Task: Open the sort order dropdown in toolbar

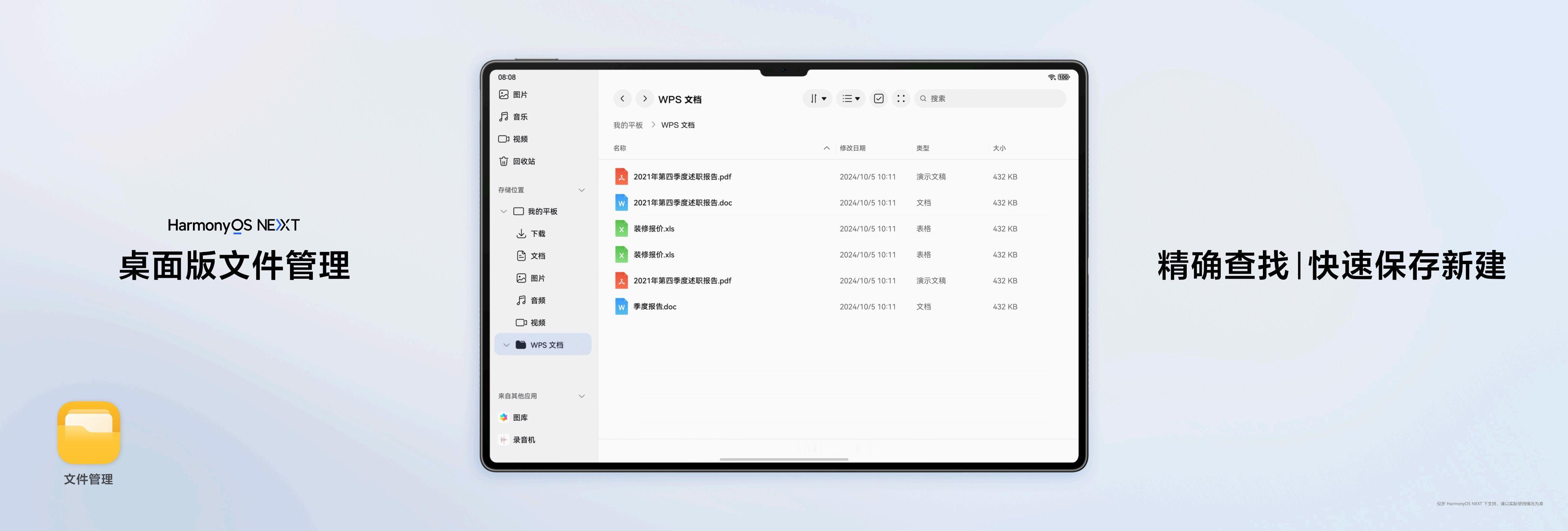Action: pos(817,99)
